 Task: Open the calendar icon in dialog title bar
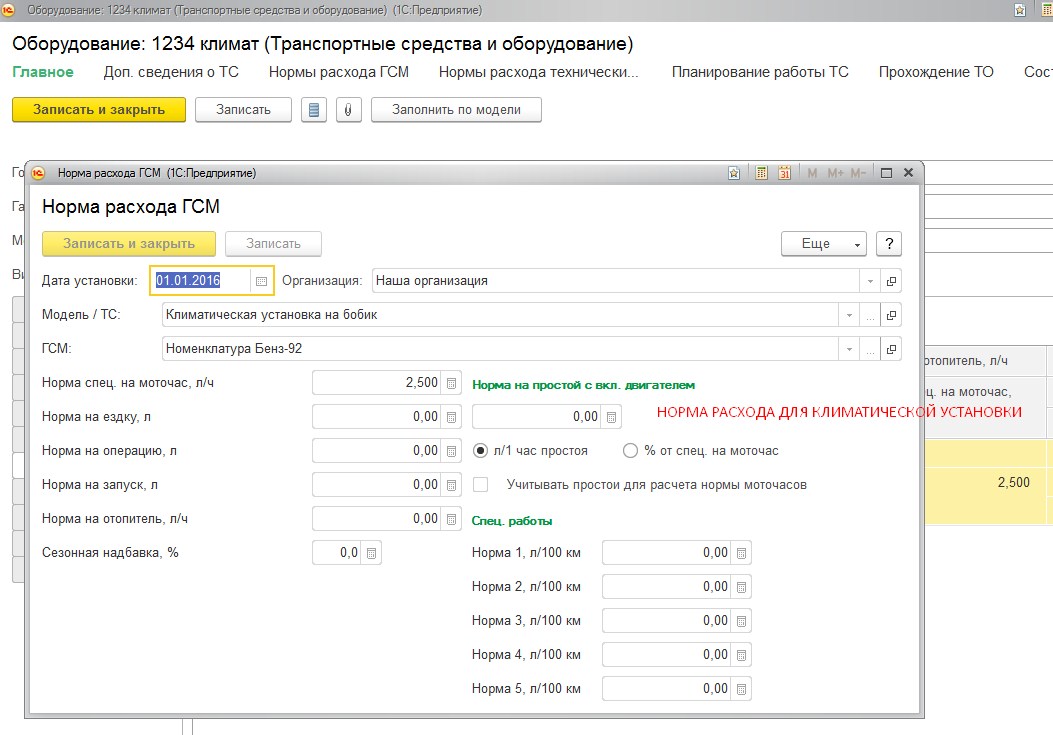point(784,173)
